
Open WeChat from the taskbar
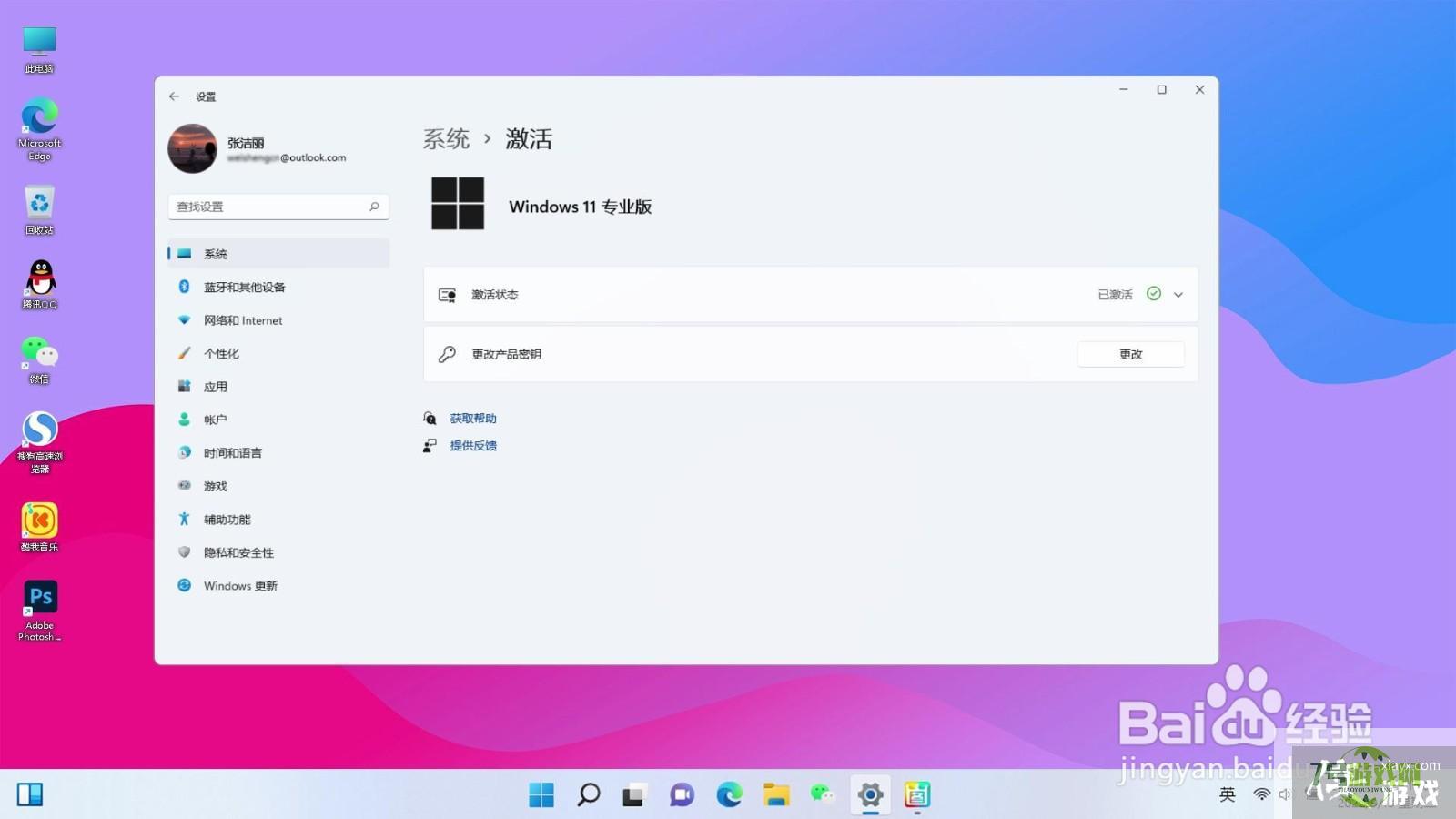[x=823, y=794]
